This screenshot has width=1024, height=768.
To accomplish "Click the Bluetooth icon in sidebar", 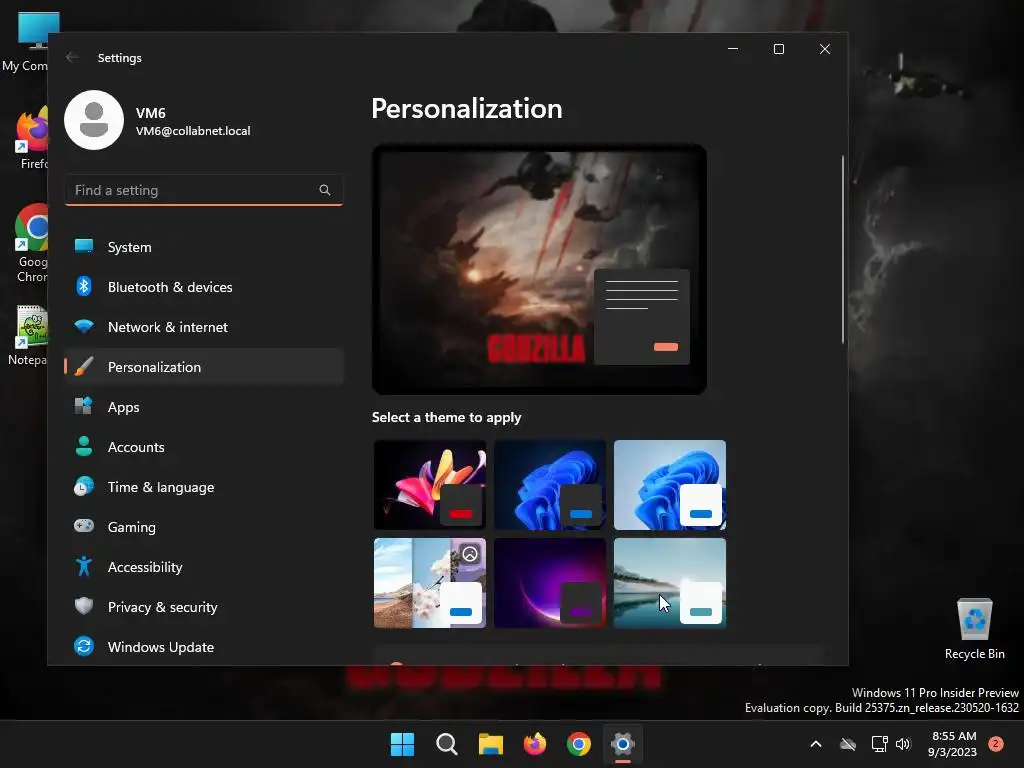I will 84,286.
